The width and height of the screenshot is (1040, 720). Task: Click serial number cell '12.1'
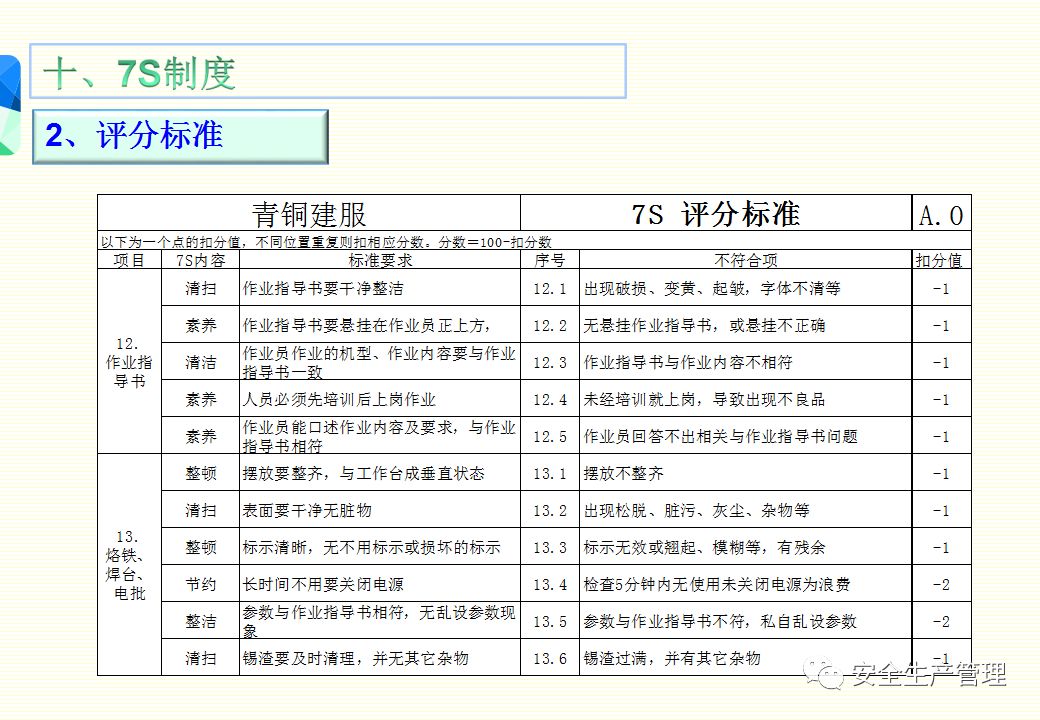[550, 289]
